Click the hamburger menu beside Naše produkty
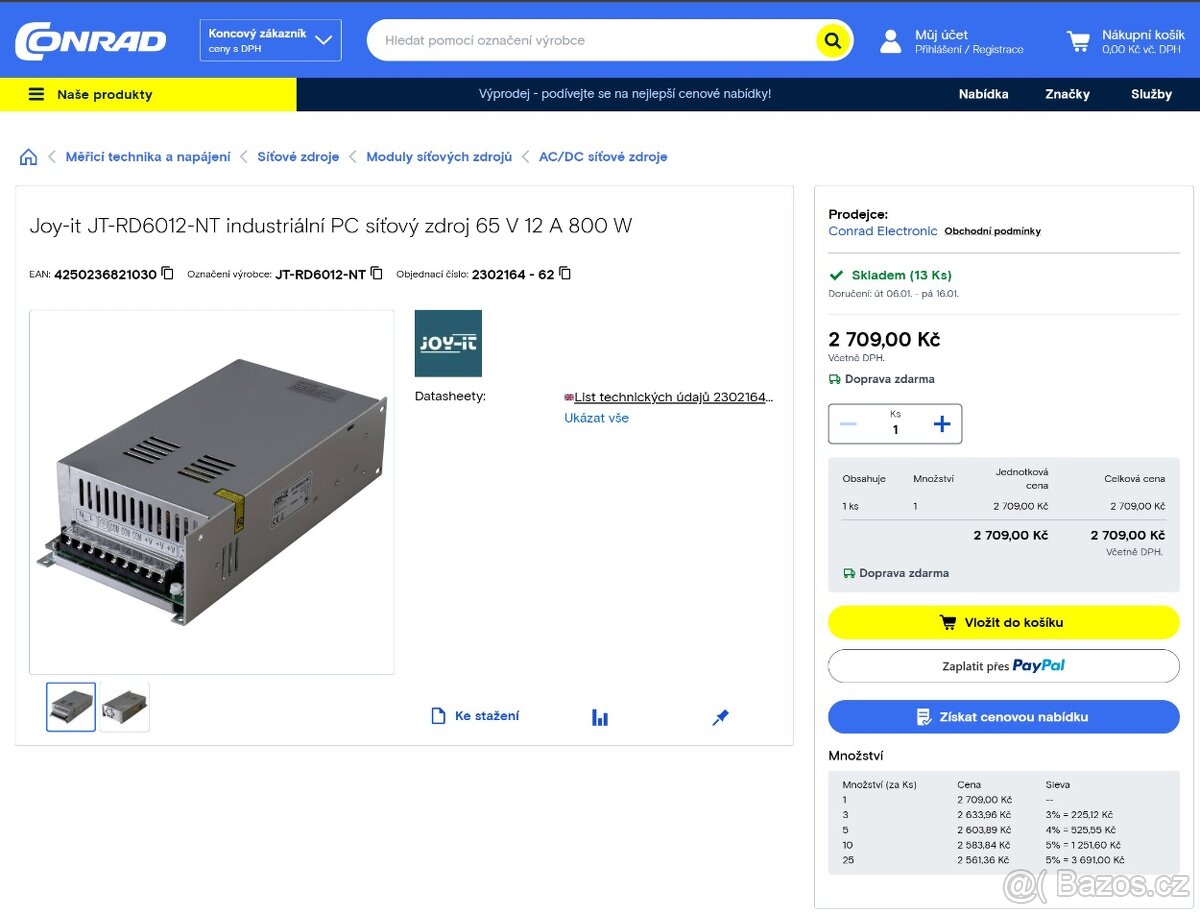 pyautogui.click(x=37, y=94)
